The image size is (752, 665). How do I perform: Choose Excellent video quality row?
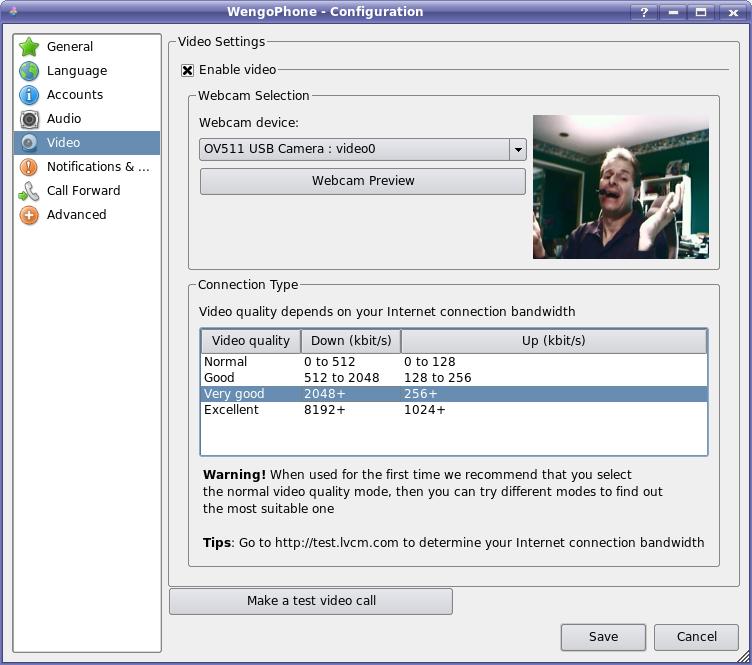pyautogui.click(x=231, y=410)
